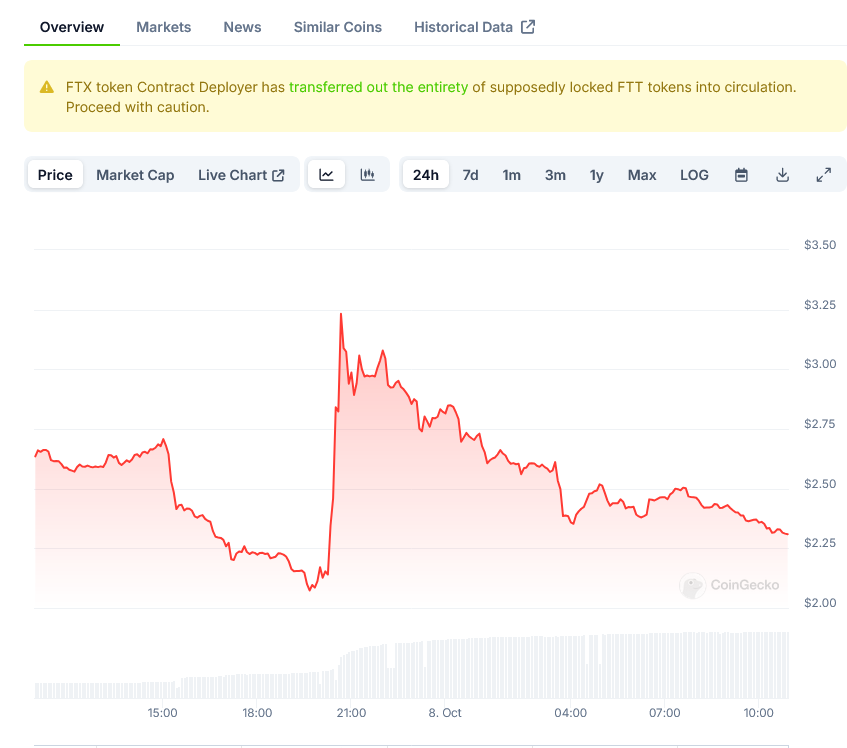Toggle LOG scale on chart
Screen dimensions: 847x748
click(x=694, y=175)
